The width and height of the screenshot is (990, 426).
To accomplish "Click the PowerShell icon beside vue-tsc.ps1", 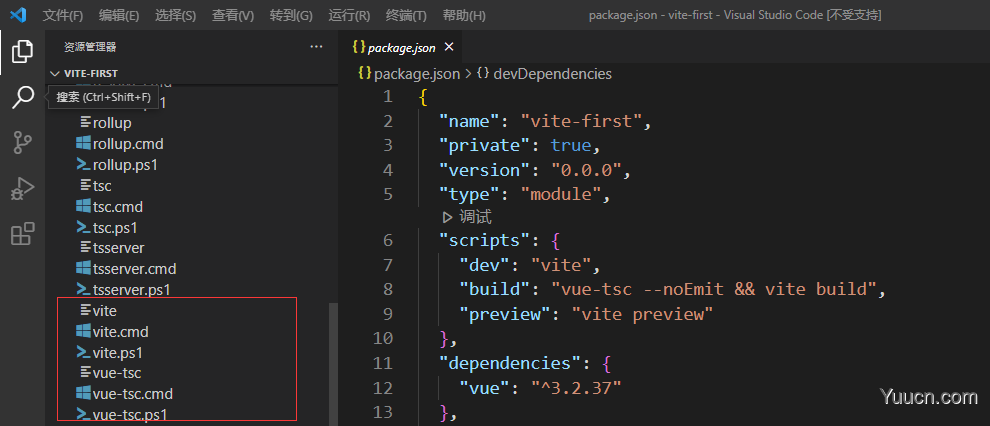I will pyautogui.click(x=83, y=414).
